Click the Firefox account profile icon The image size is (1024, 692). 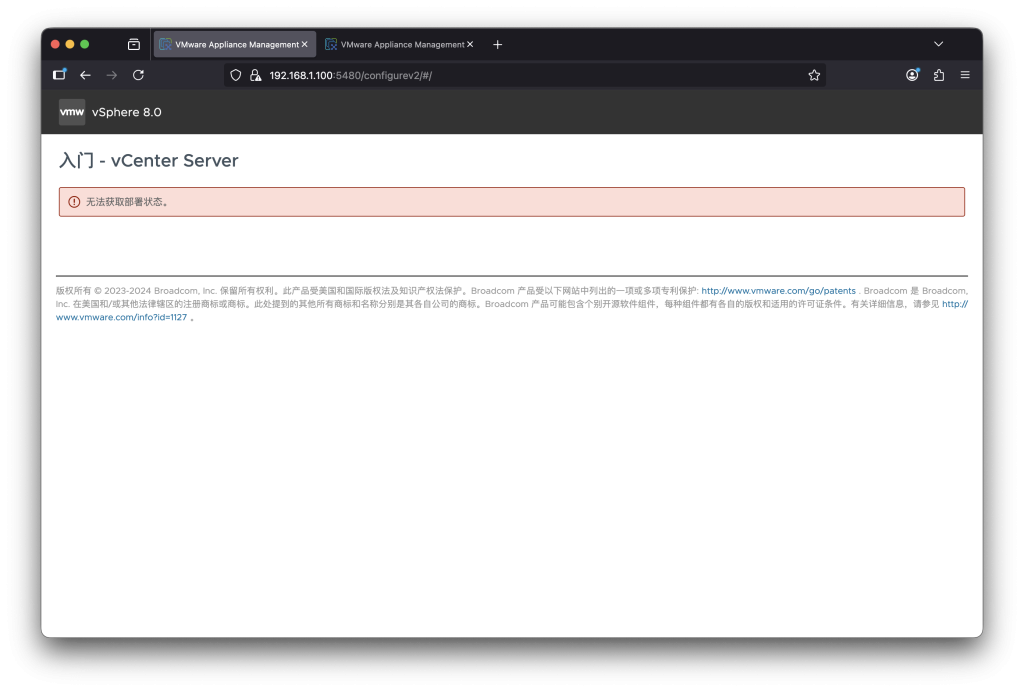click(x=911, y=74)
